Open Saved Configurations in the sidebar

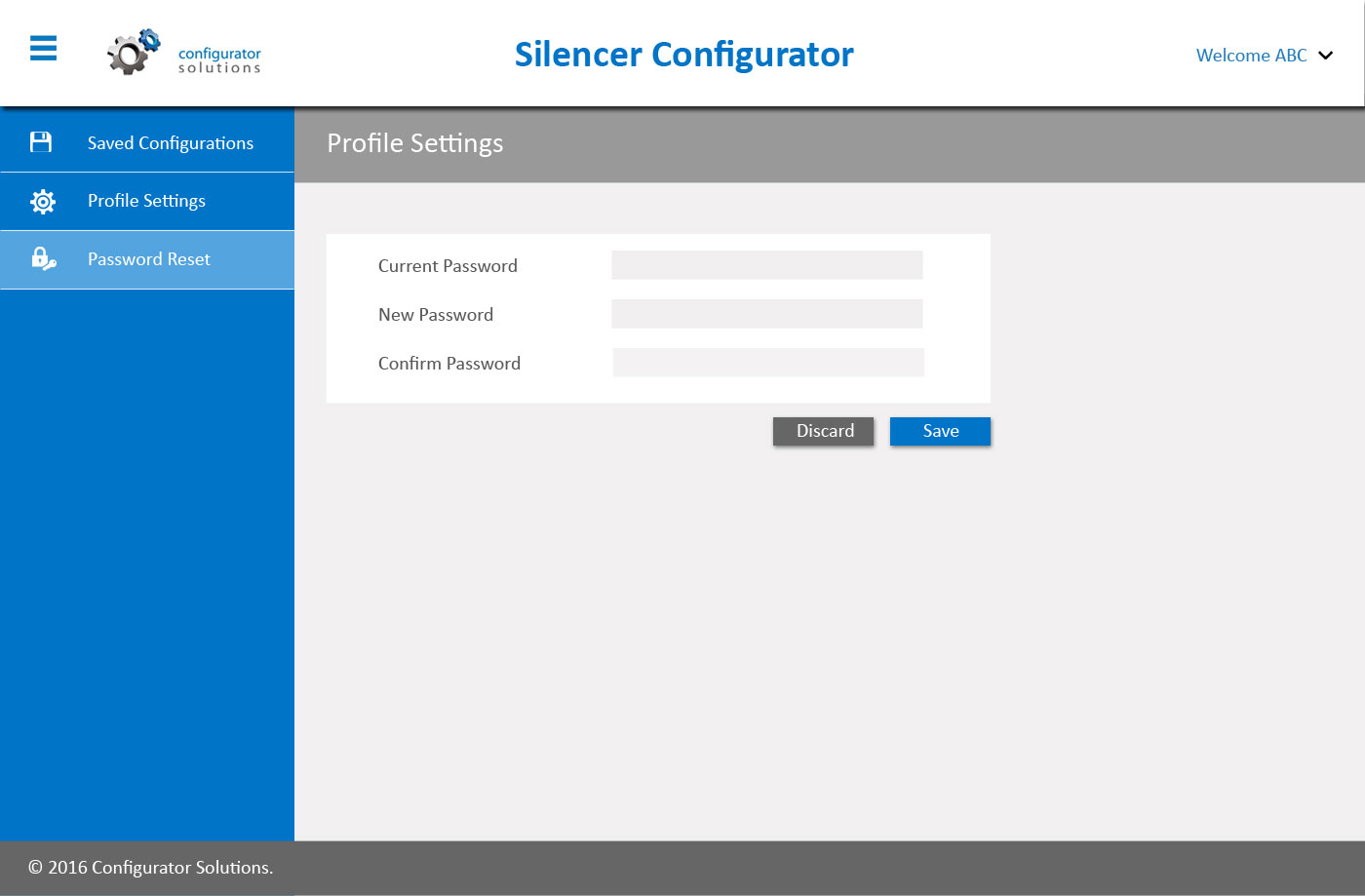tap(147, 143)
